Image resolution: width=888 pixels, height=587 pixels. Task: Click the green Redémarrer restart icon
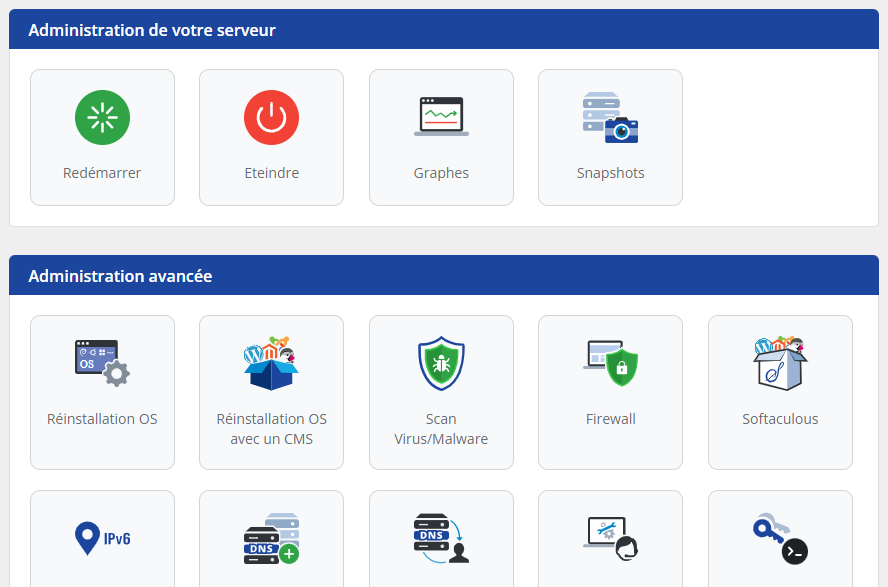[102, 117]
